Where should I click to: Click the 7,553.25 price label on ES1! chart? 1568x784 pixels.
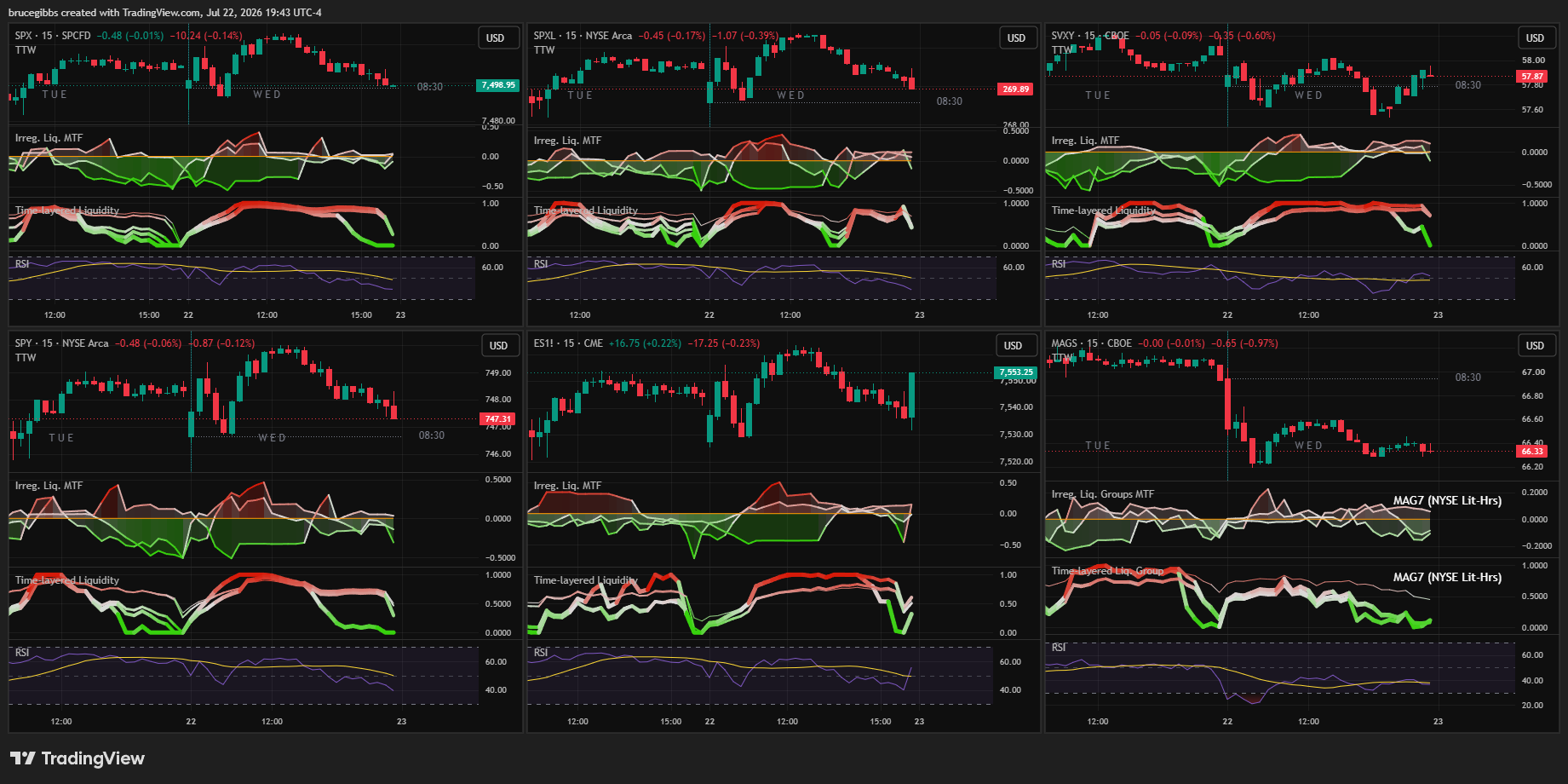click(x=1016, y=372)
